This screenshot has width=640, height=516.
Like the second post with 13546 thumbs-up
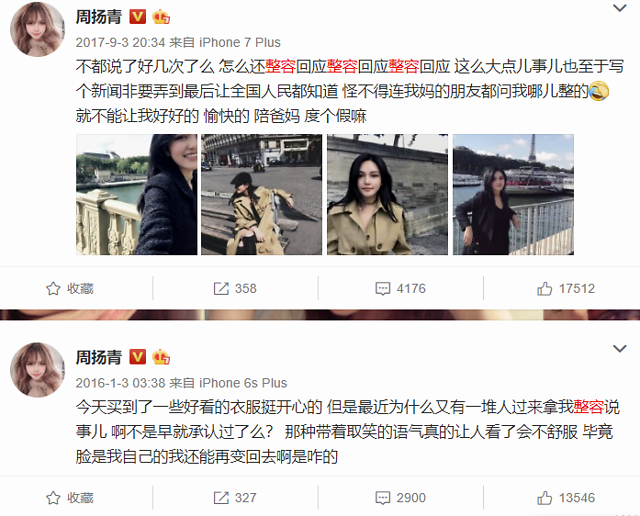coord(566,498)
